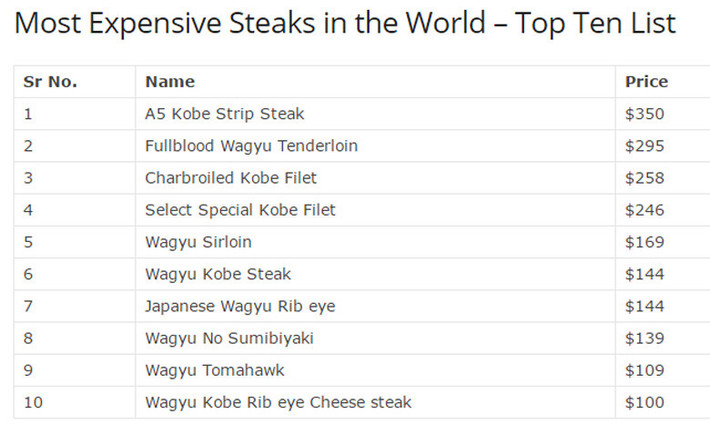The width and height of the screenshot is (710, 443).
Task: Click the $169 price cell
Action: tap(644, 242)
